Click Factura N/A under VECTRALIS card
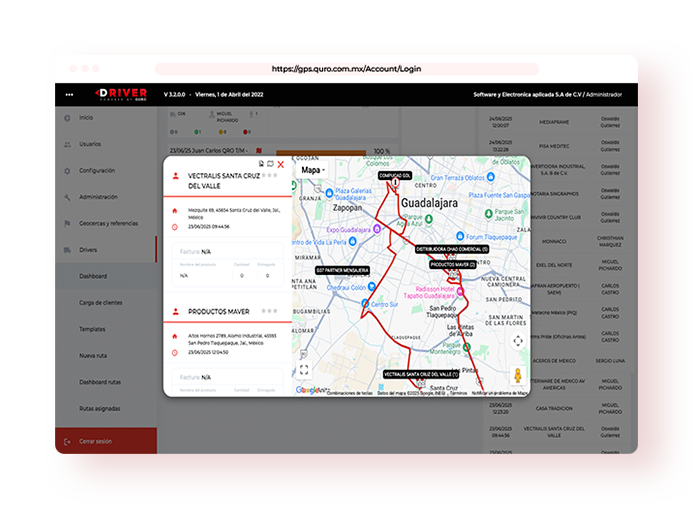693x509 pixels. (x=195, y=252)
